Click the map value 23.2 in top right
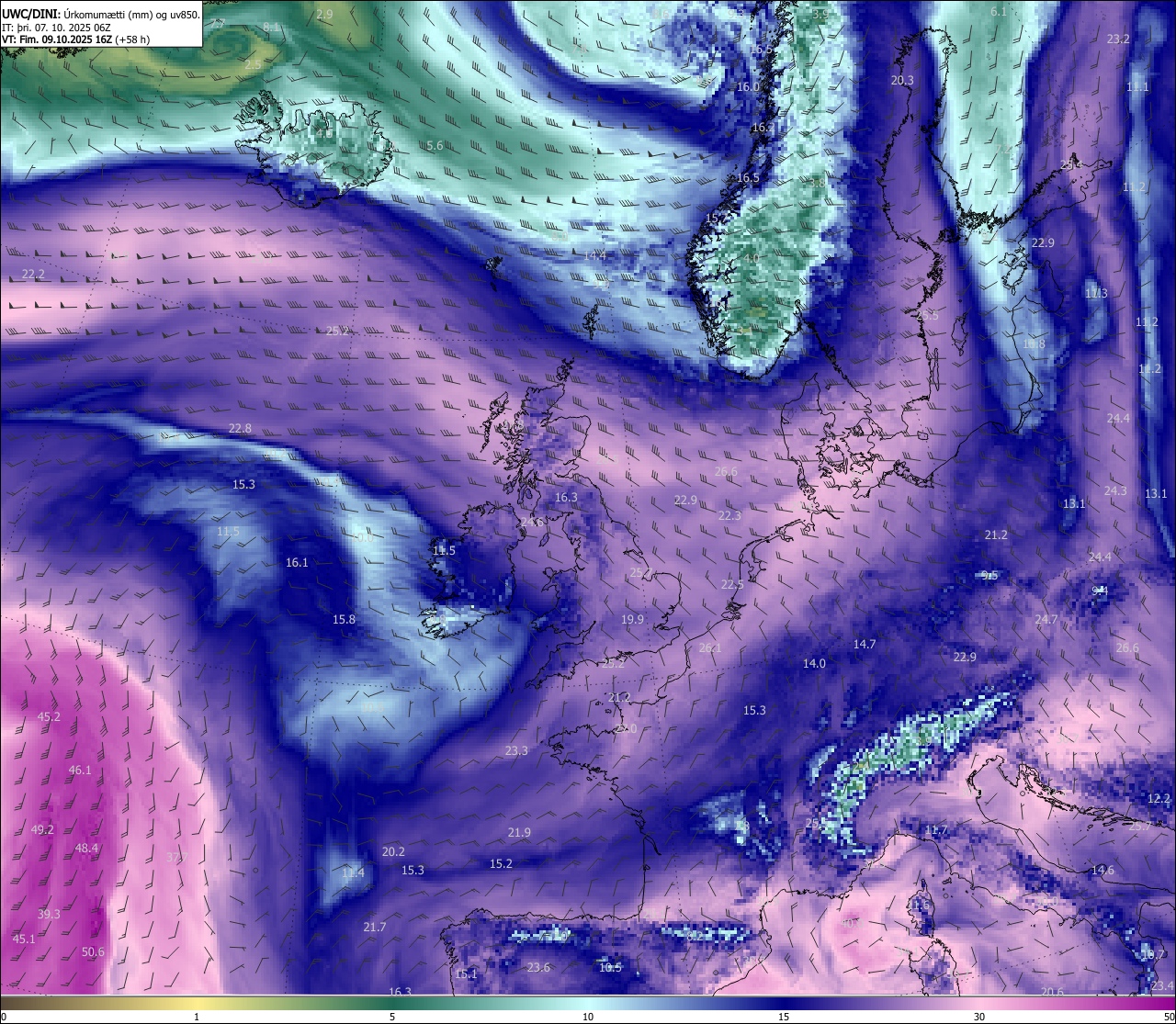 point(1118,39)
